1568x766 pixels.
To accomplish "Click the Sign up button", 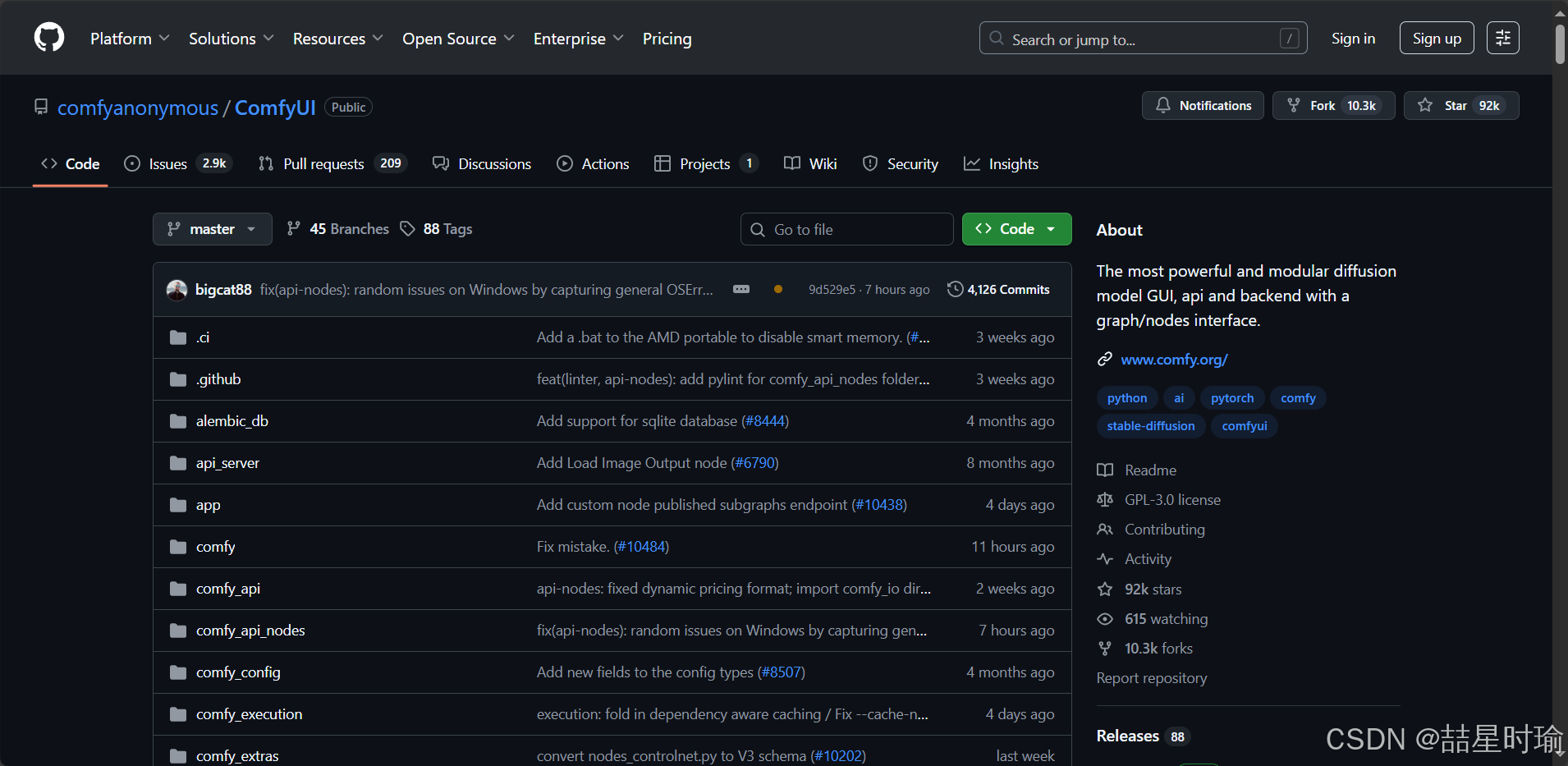I will tap(1437, 39).
